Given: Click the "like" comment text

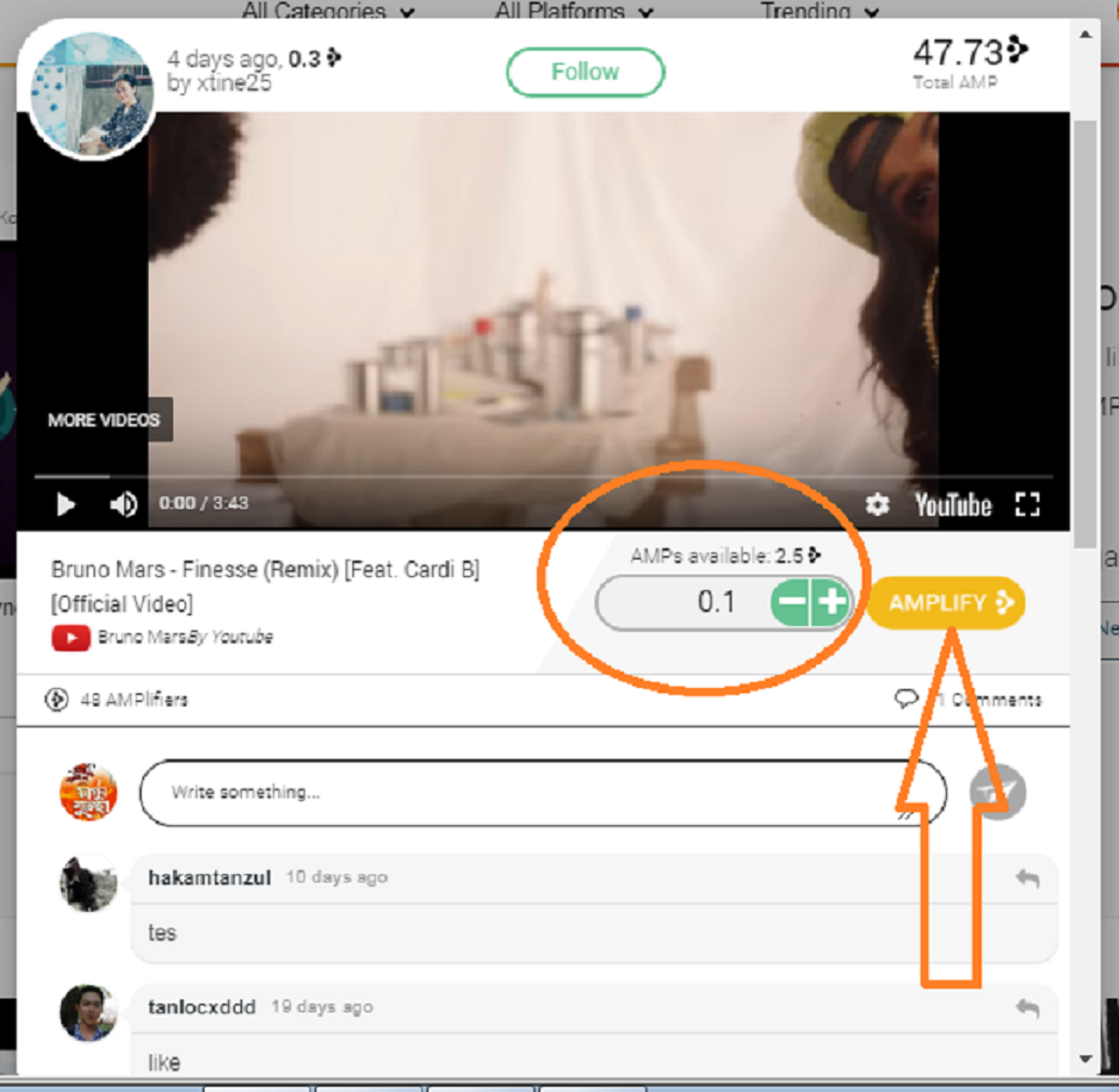Looking at the screenshot, I should [x=164, y=1063].
